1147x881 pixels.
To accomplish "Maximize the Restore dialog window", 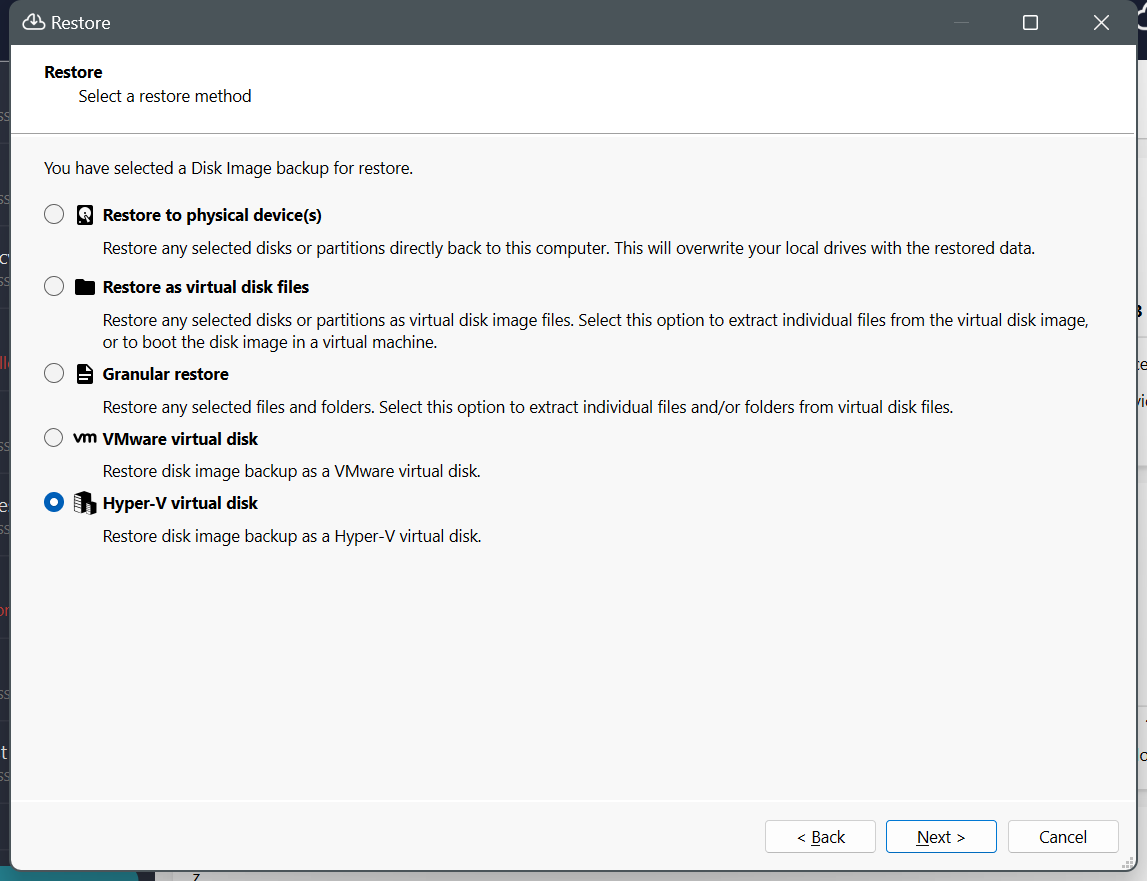I will 1030,22.
